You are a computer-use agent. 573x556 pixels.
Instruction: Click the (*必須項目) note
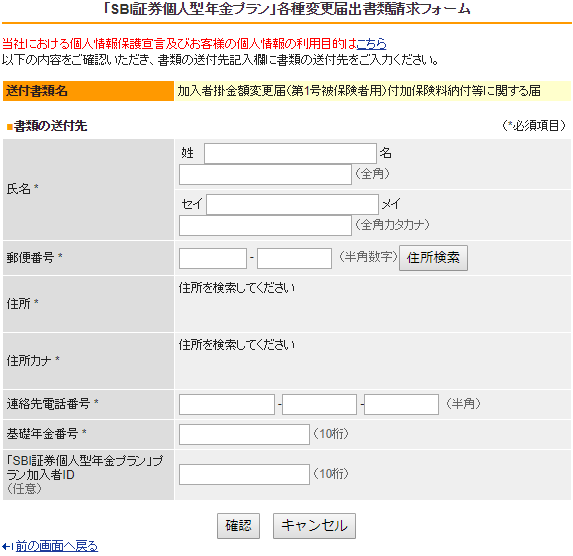(534, 126)
